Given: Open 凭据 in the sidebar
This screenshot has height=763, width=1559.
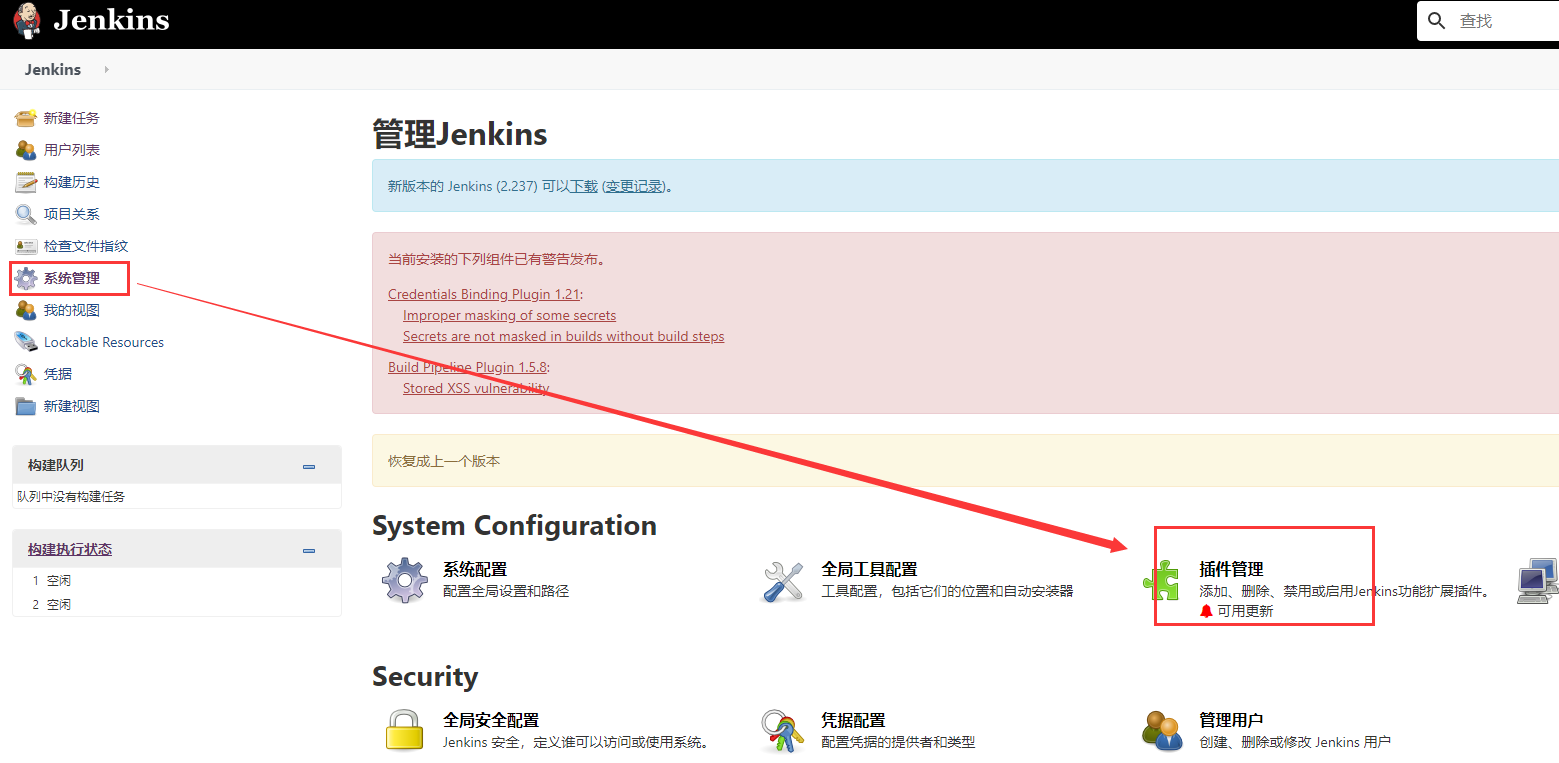Looking at the screenshot, I should pyautogui.click(x=58, y=374).
